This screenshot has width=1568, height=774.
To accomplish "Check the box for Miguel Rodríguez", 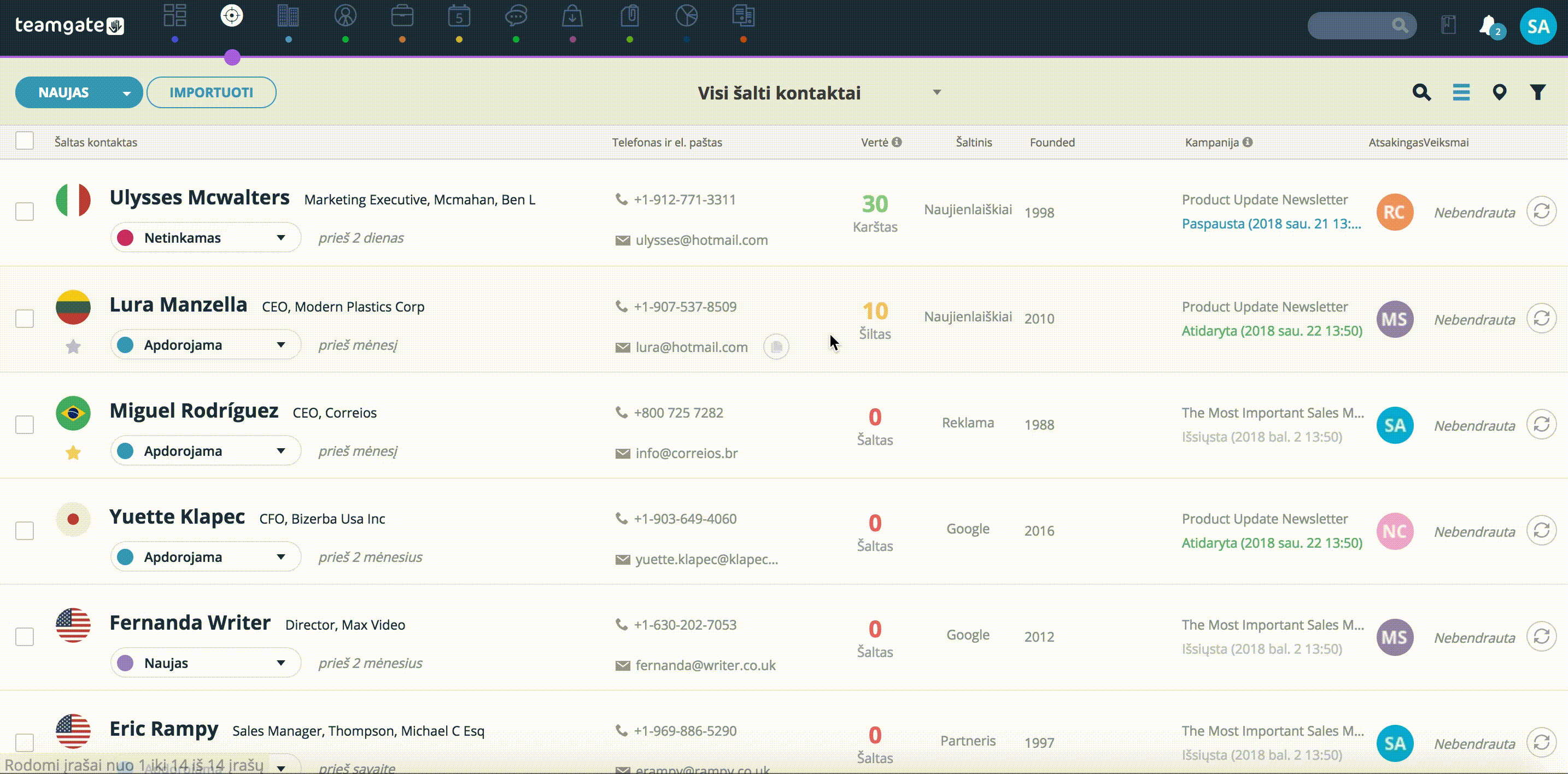I will (25, 424).
